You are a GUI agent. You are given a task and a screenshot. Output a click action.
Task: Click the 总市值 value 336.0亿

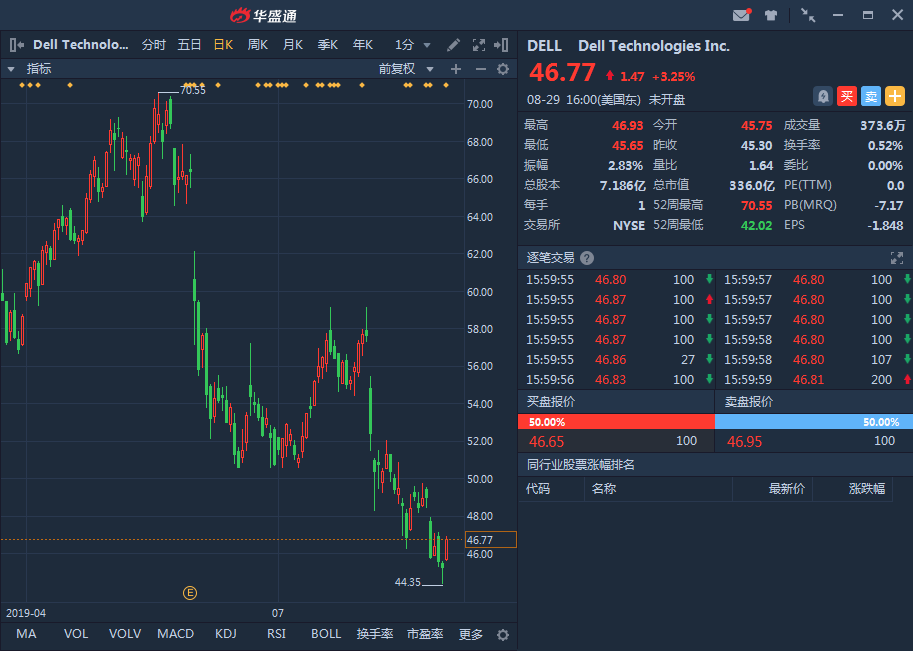coord(752,185)
